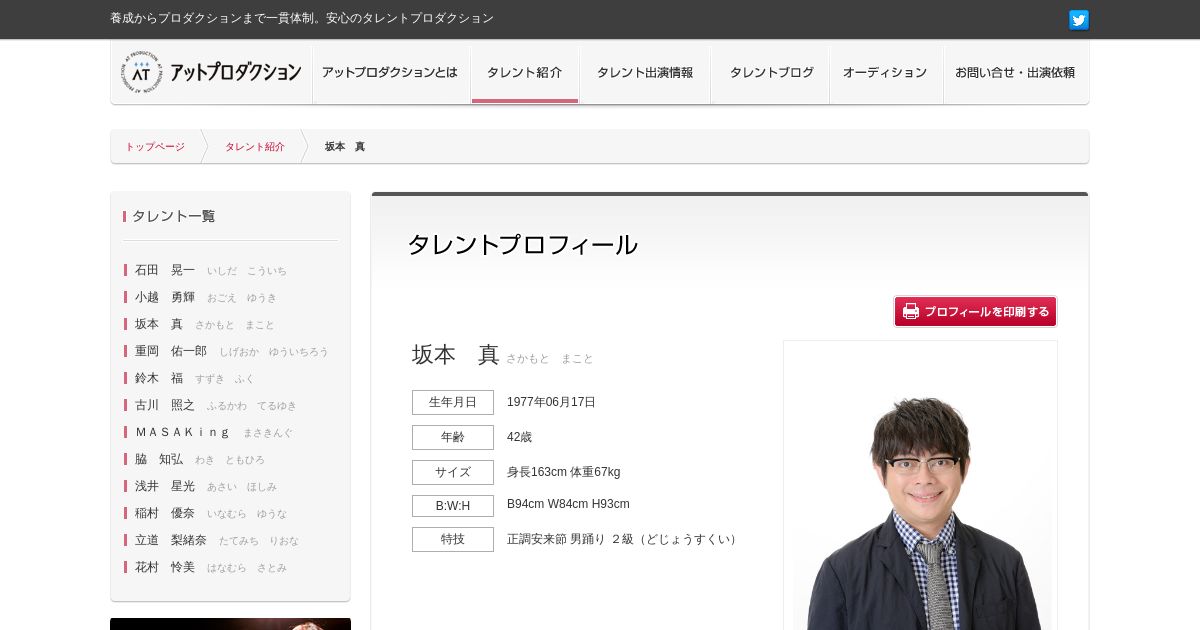1200x630 pixels.
Task: Click the 年齢 label box
Action: click(x=453, y=437)
